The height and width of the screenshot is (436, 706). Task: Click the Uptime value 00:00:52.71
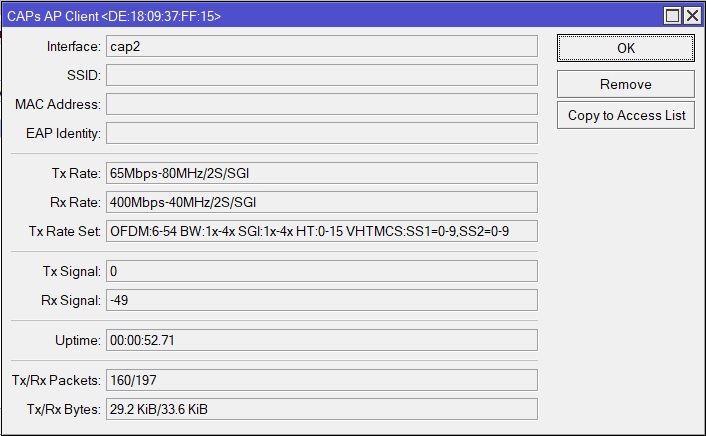[x=321, y=340]
